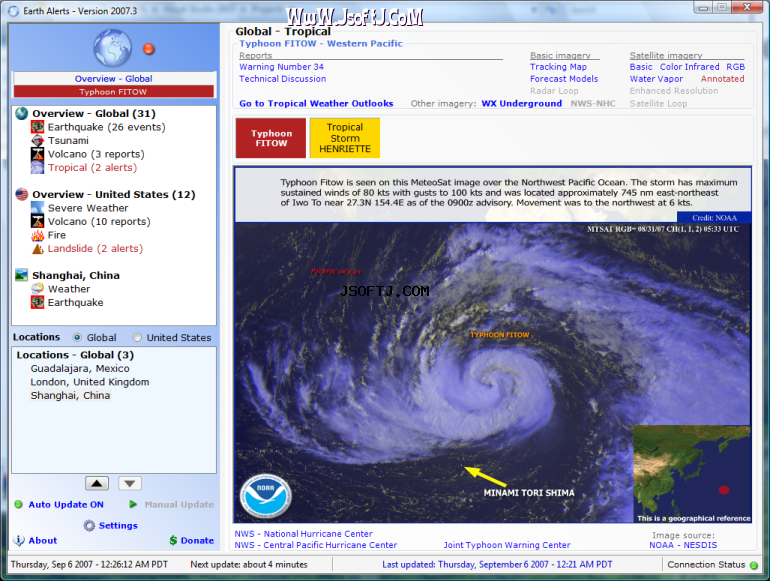Viewport: 770px width, 581px height.
Task: Open Forecast Models link
Action: click(564, 79)
